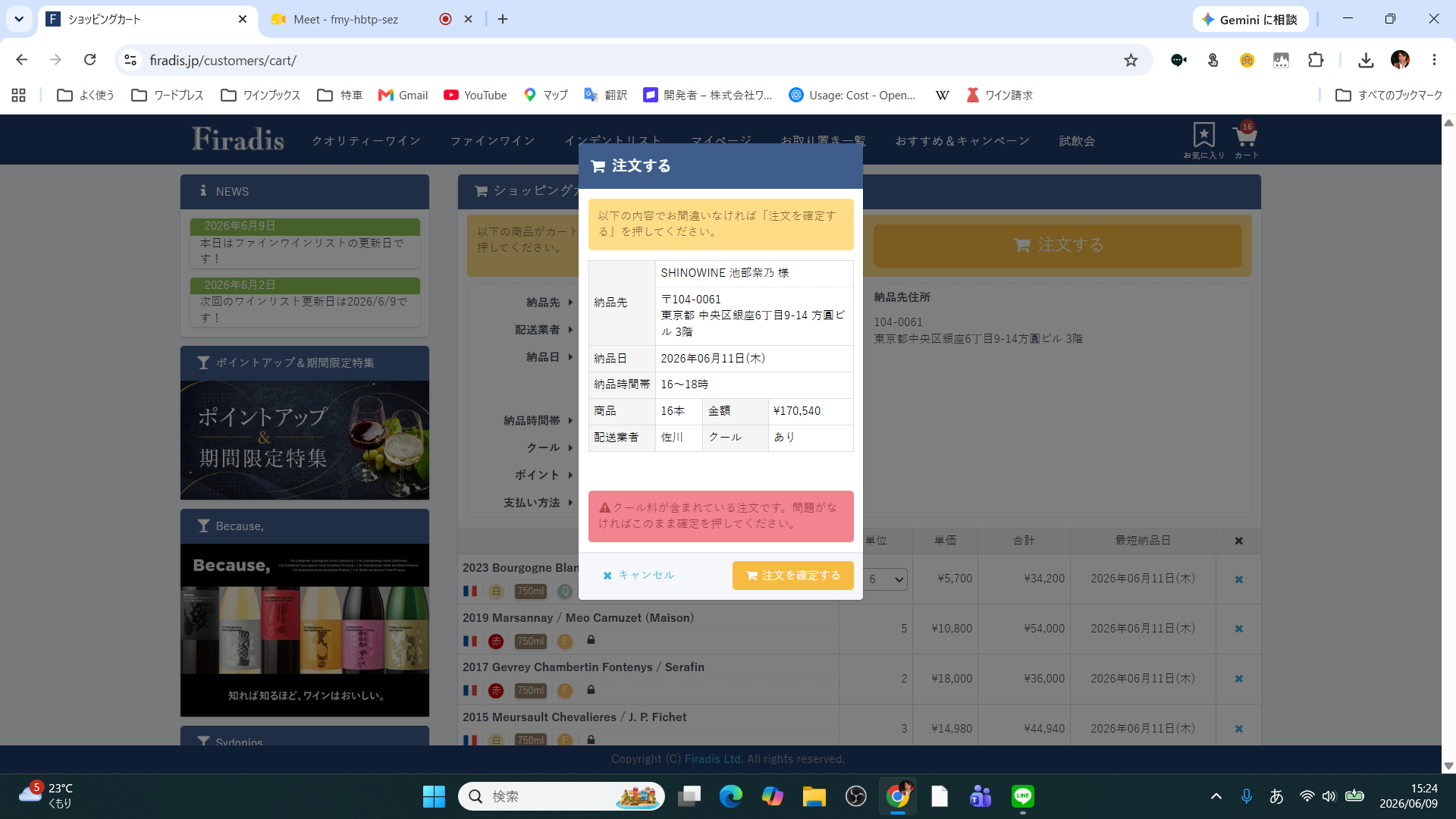
Task: Open the cart icon with 16 badge
Action: coord(1245,140)
